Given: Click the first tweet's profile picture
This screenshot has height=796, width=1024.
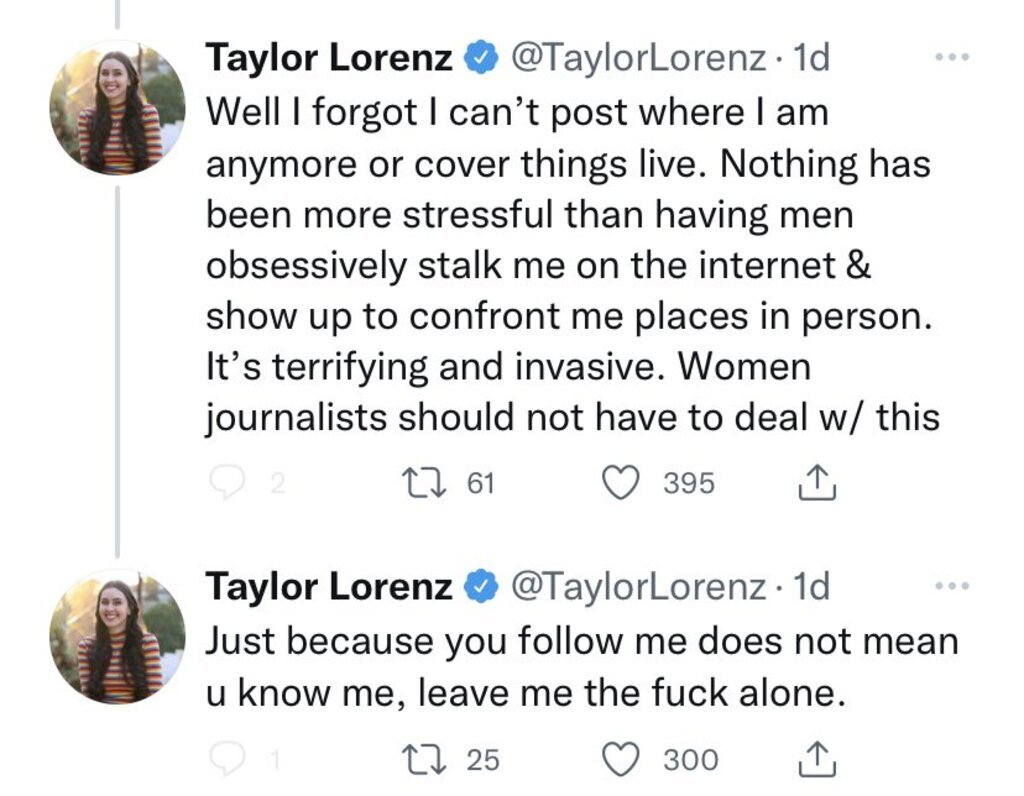Looking at the screenshot, I should click(119, 108).
